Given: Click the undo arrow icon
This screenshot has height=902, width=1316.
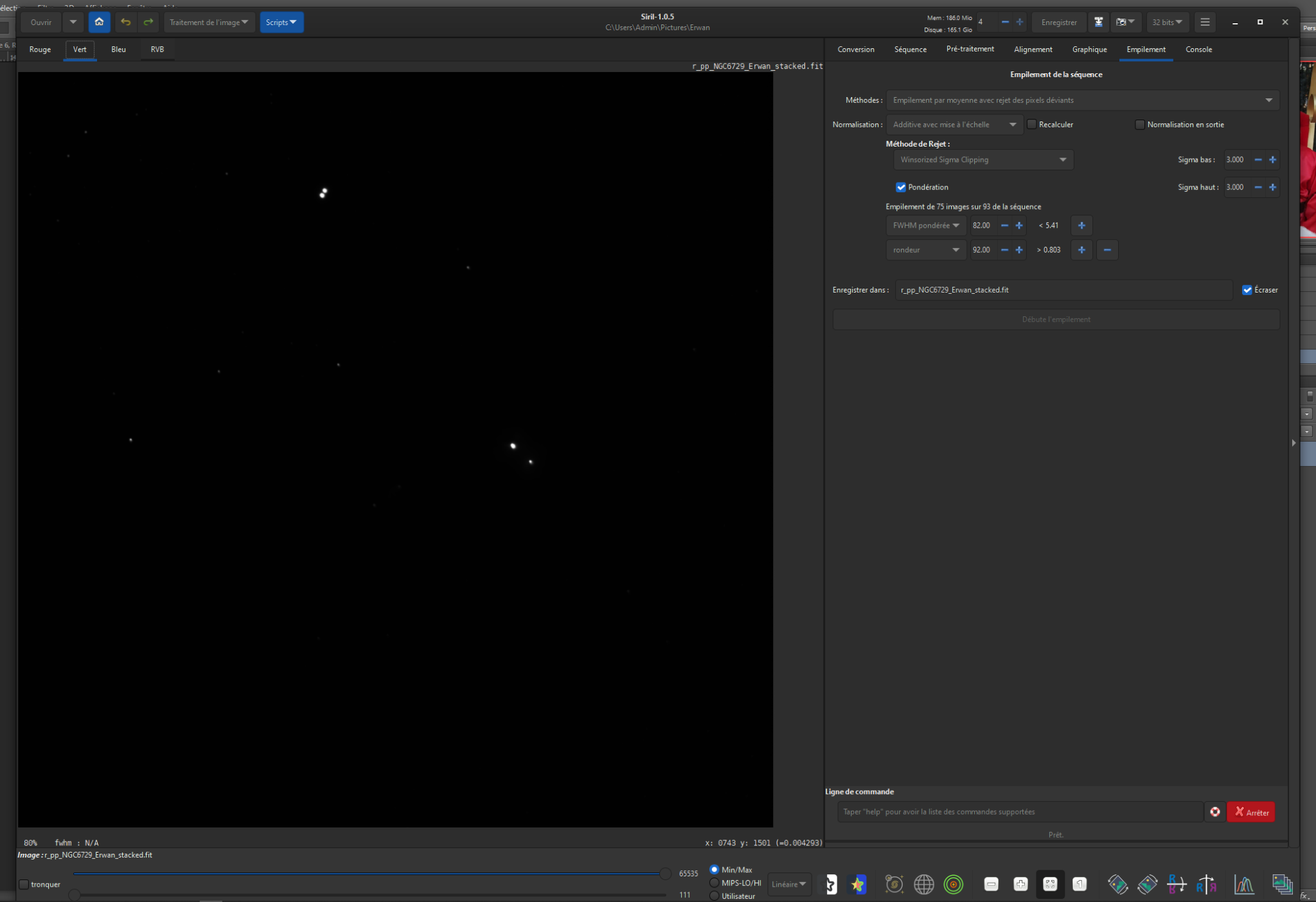Looking at the screenshot, I should [125, 22].
